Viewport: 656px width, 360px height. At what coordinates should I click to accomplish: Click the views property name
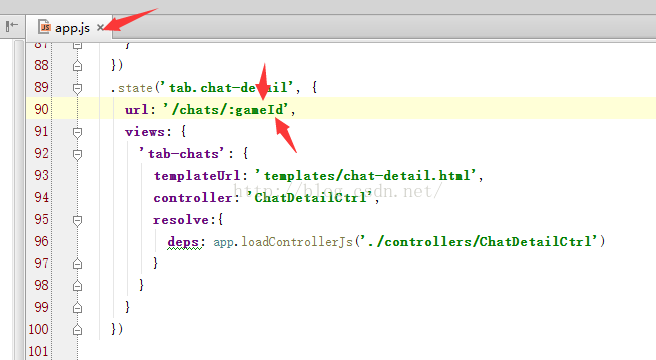point(145,131)
